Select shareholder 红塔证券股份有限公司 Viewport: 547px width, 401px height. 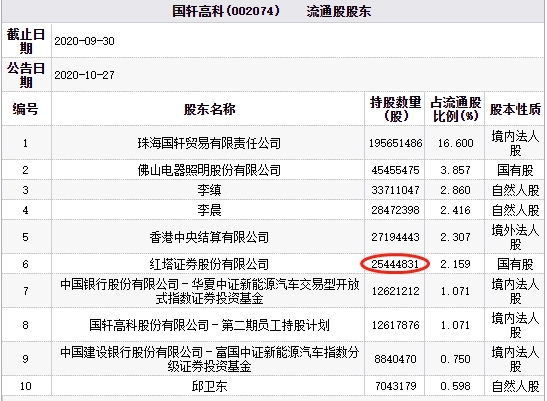click(x=209, y=264)
